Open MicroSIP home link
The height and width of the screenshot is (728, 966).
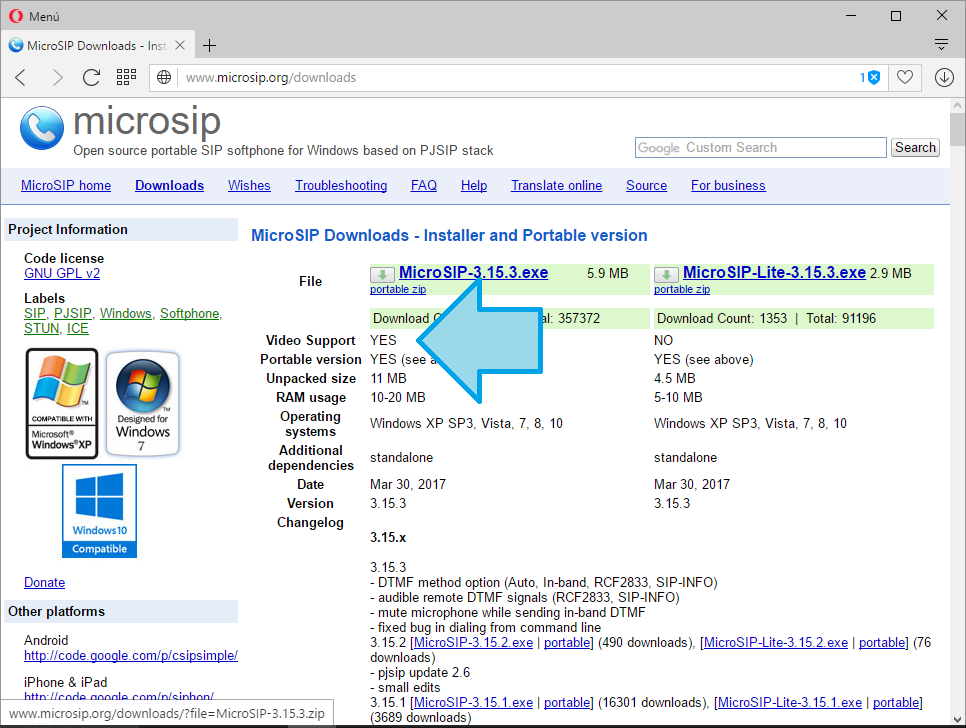point(66,185)
